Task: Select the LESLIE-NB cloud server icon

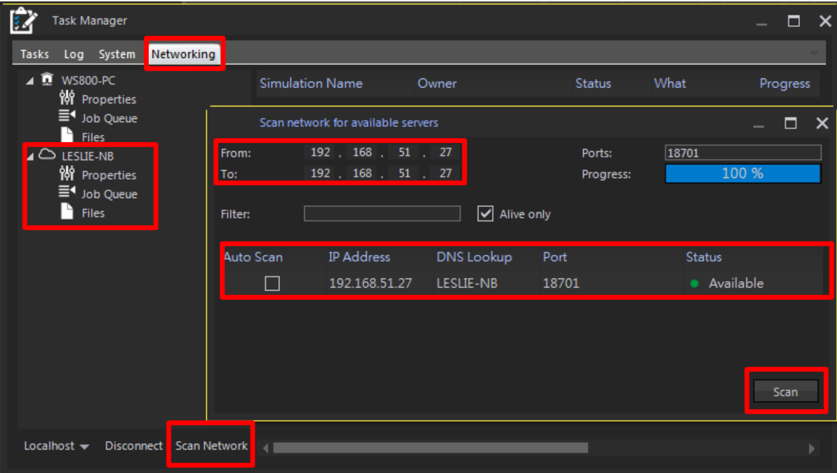Action: click(47, 156)
